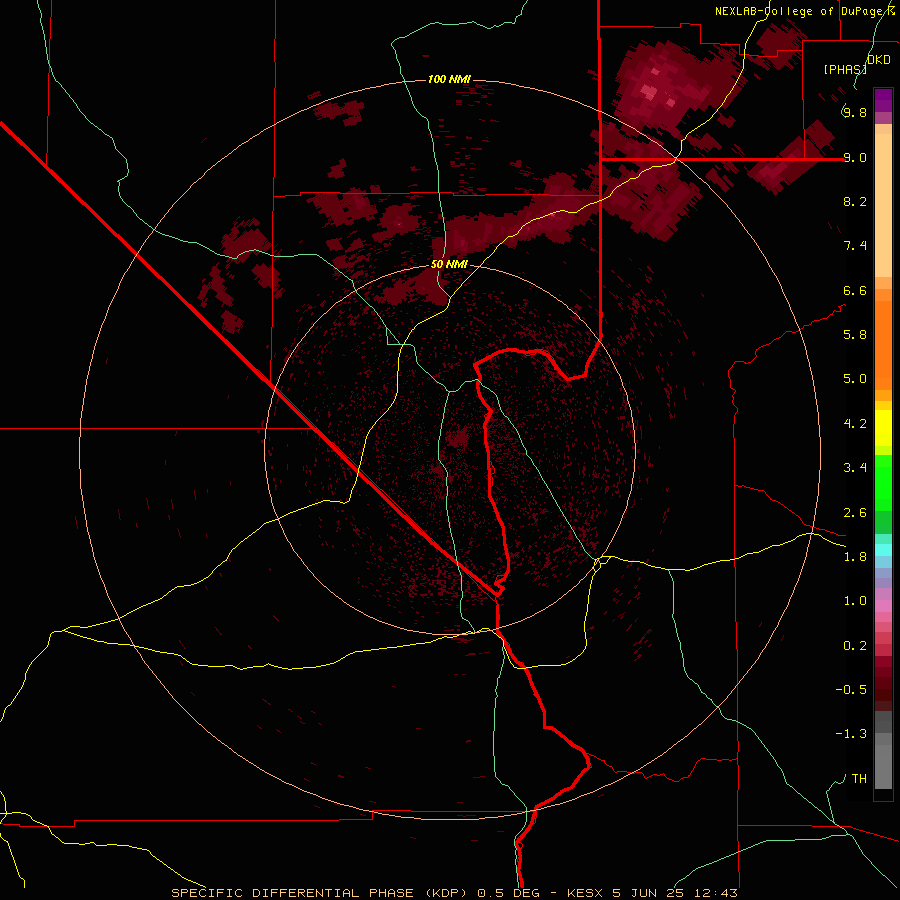The width and height of the screenshot is (900, 900).
Task: Click the orange segment of the color bar
Action: 883,344
